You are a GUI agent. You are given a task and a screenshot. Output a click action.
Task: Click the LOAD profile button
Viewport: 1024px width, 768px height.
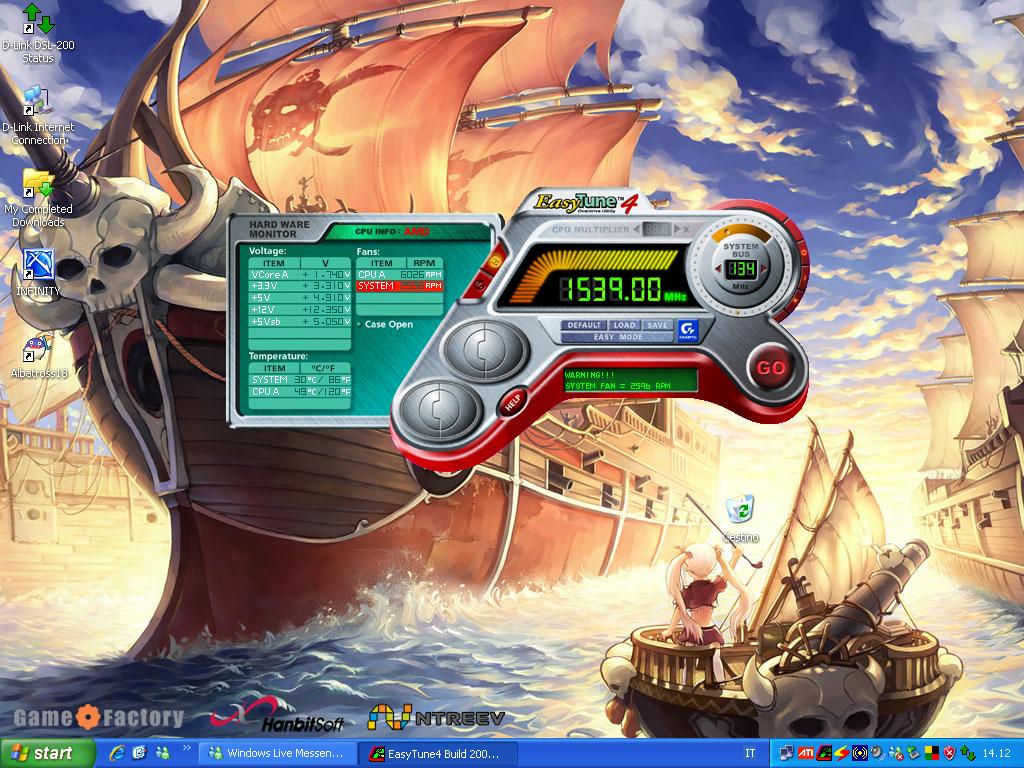point(625,325)
